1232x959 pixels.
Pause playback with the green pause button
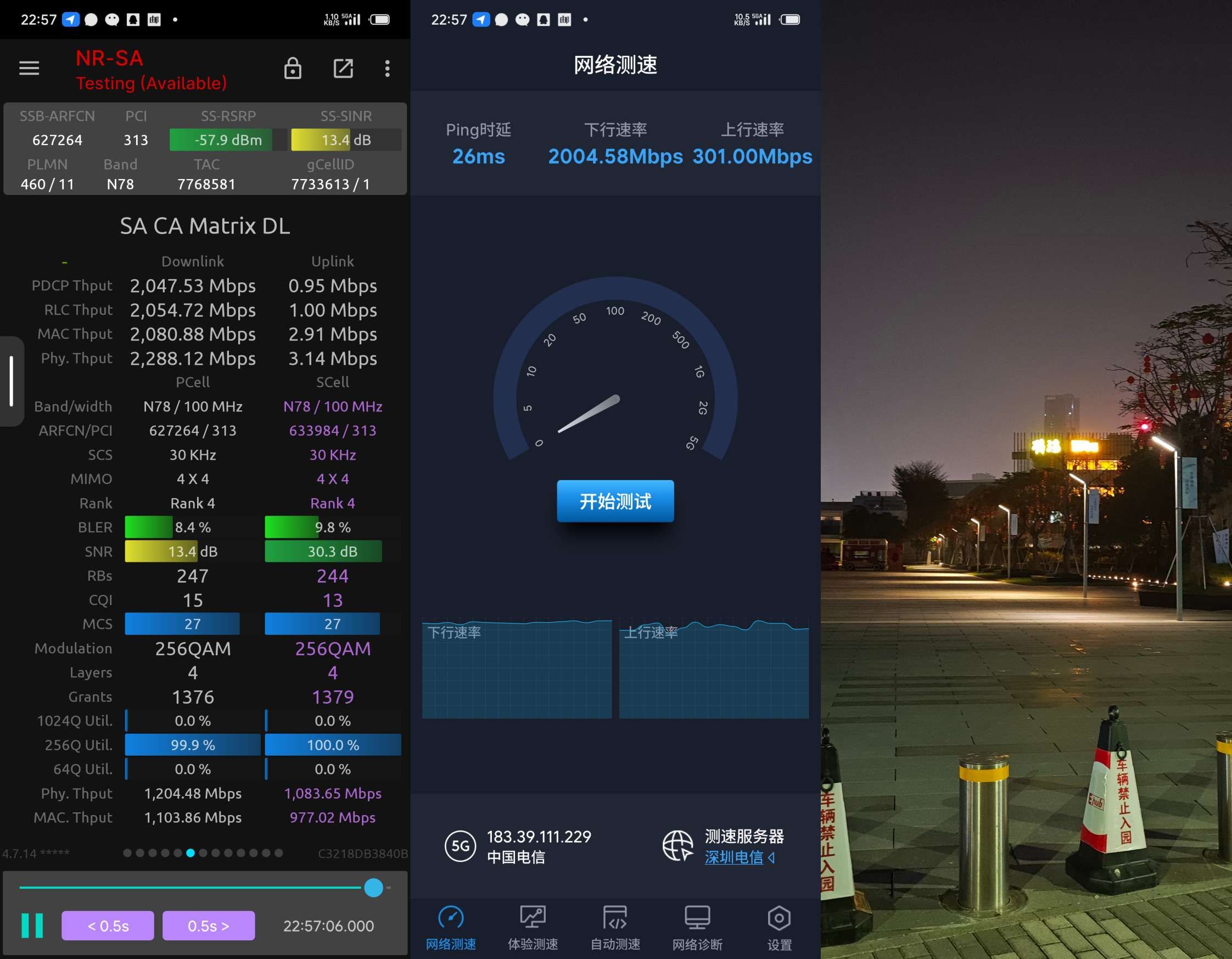pos(32,925)
